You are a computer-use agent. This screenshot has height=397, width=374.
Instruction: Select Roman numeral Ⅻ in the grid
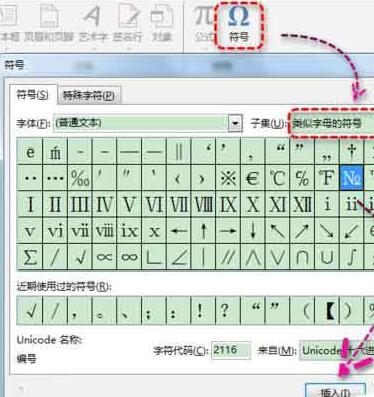click(x=302, y=204)
